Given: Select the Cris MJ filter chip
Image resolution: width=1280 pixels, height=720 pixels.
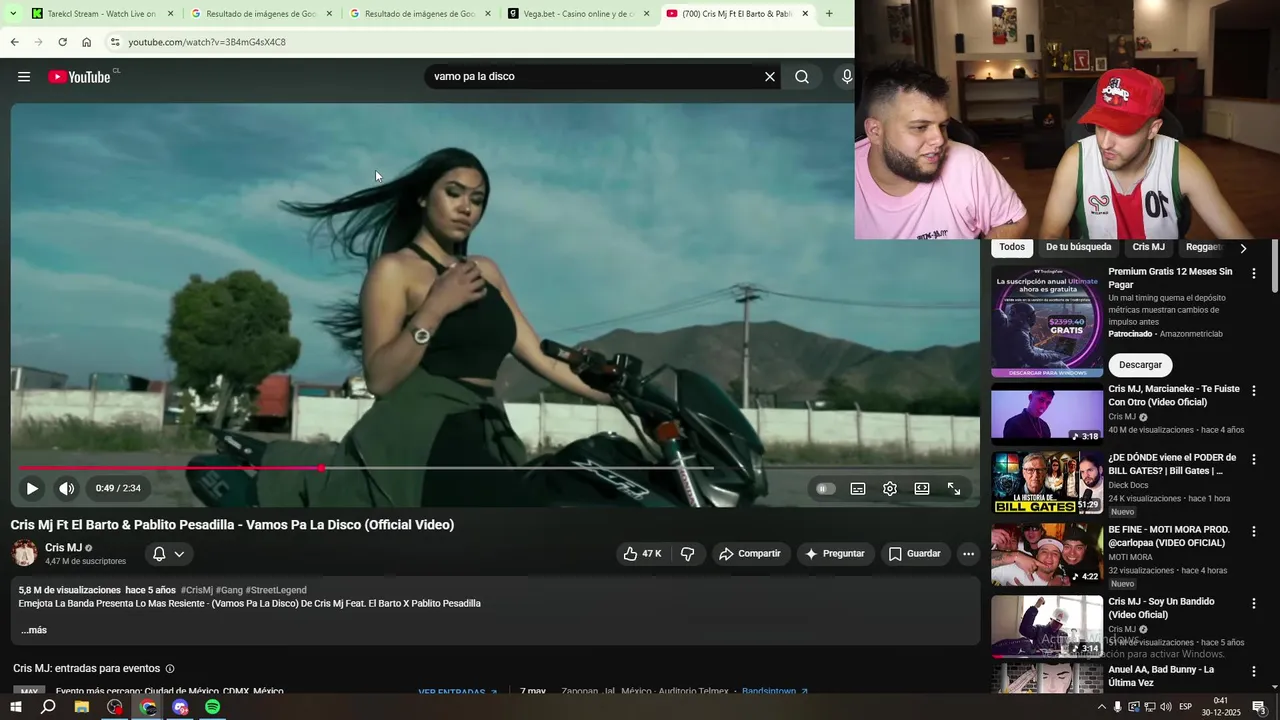Looking at the screenshot, I should click(x=1148, y=247).
